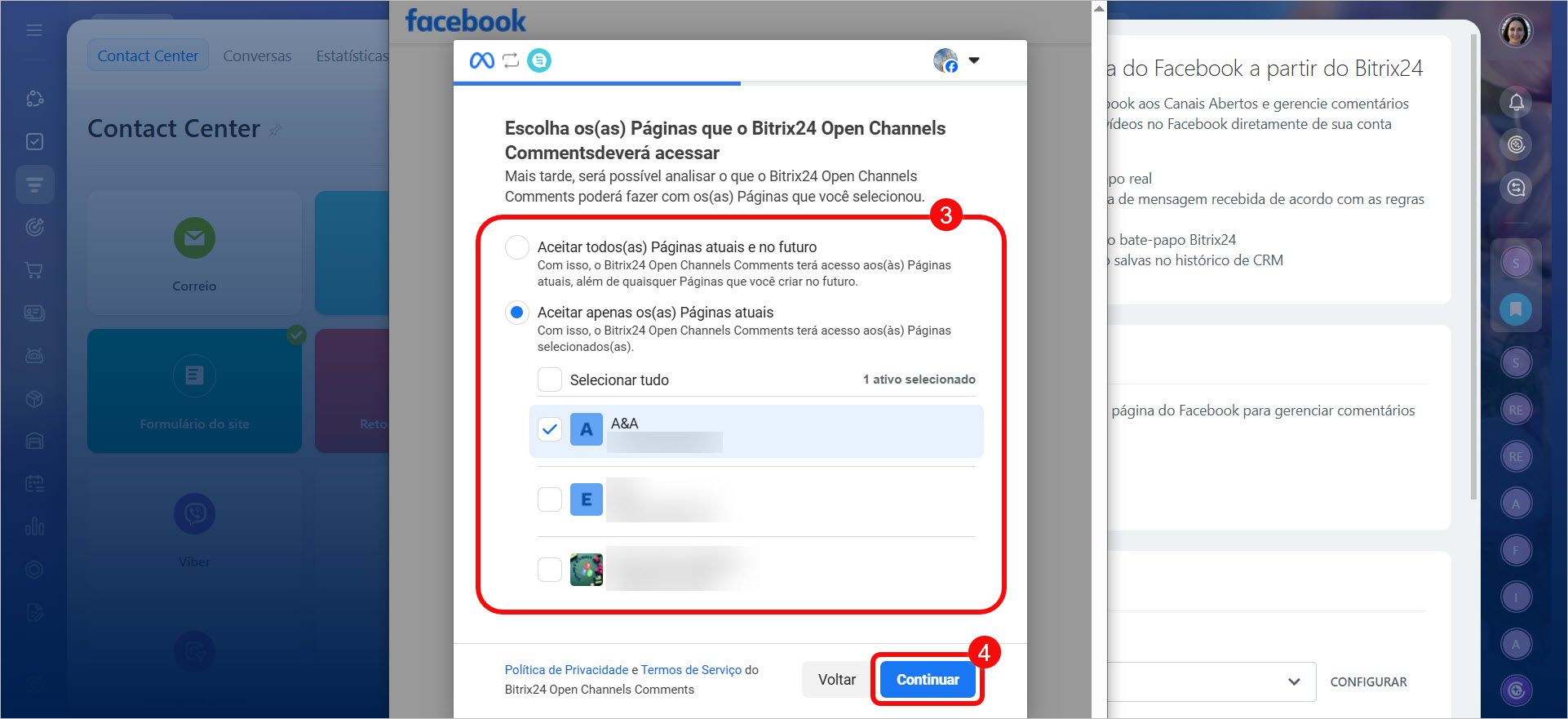Select Aceitar todos(as) Páginas atuais e no futuro
Screen dimensions: 1568x719
click(x=517, y=246)
